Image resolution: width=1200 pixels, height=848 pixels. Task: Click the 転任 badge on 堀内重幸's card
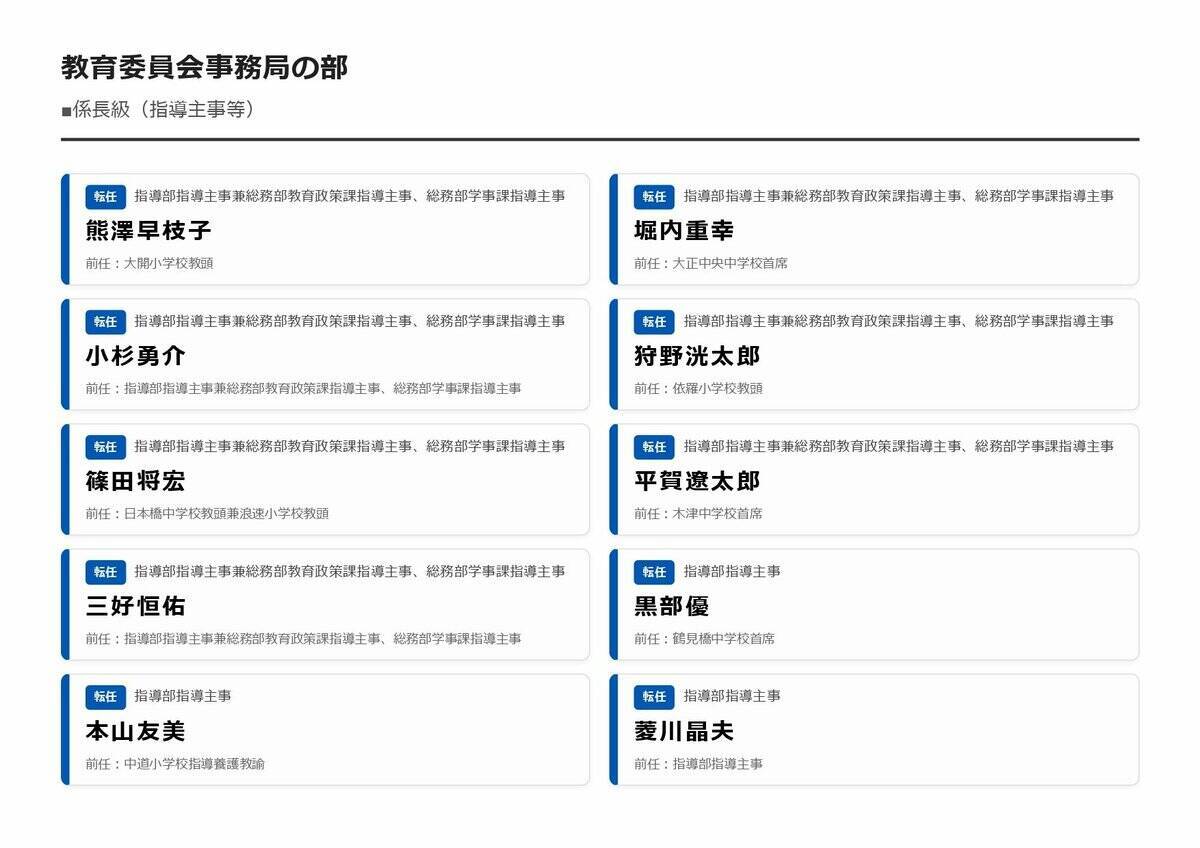point(653,196)
